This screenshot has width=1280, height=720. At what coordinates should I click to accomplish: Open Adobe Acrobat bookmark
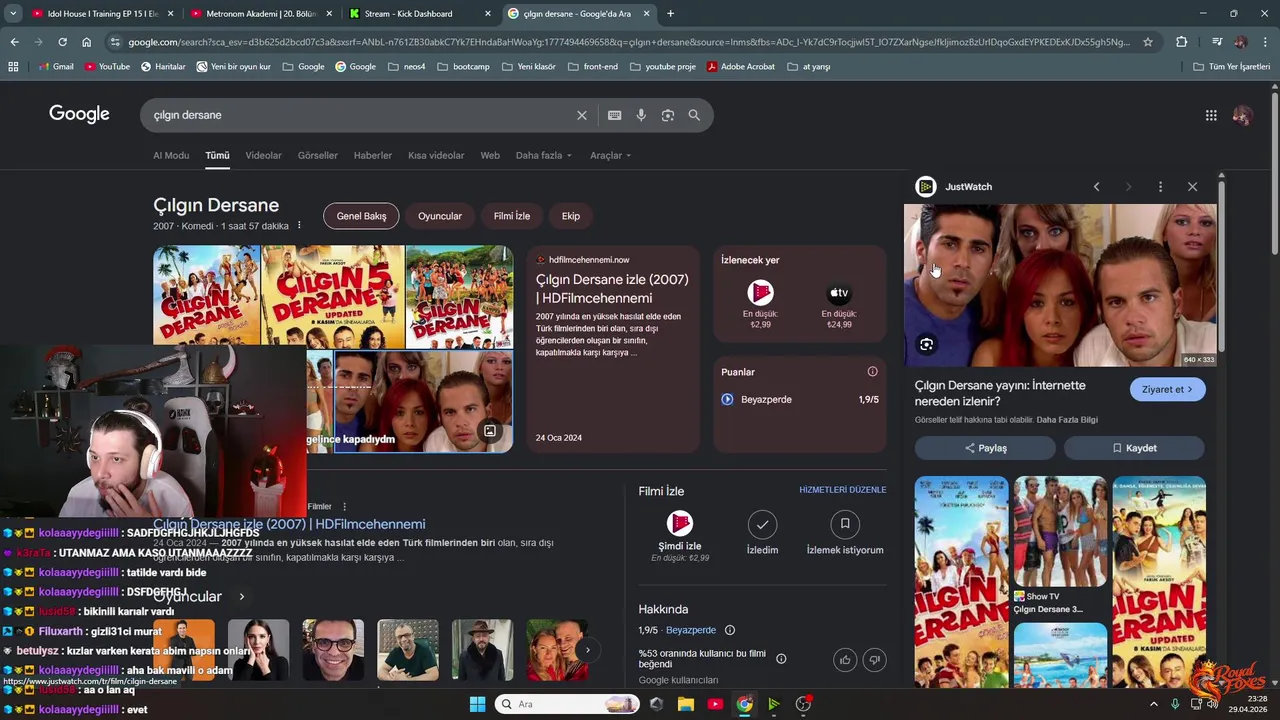coord(741,66)
